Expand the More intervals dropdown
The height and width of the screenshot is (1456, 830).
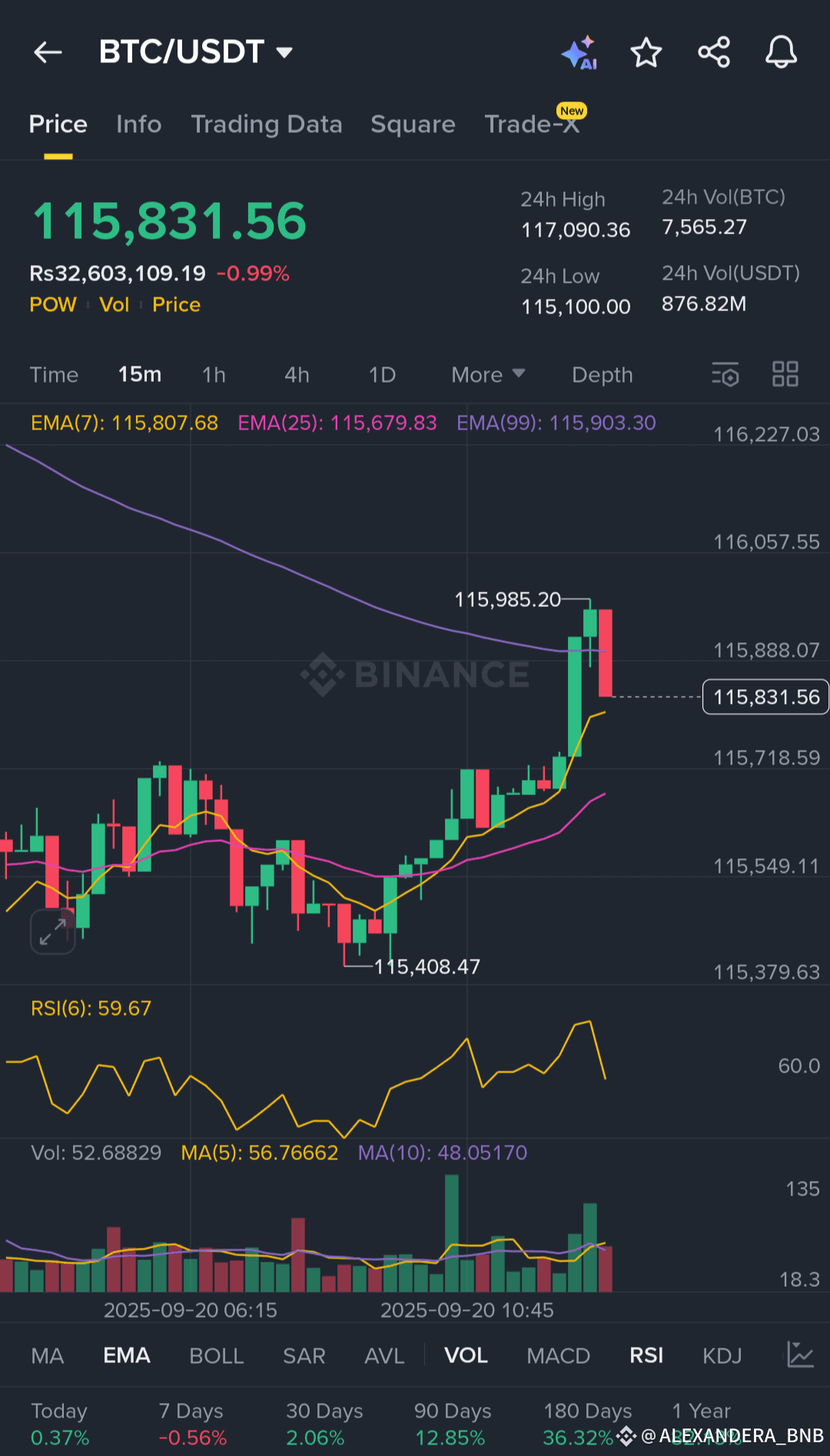(x=488, y=375)
